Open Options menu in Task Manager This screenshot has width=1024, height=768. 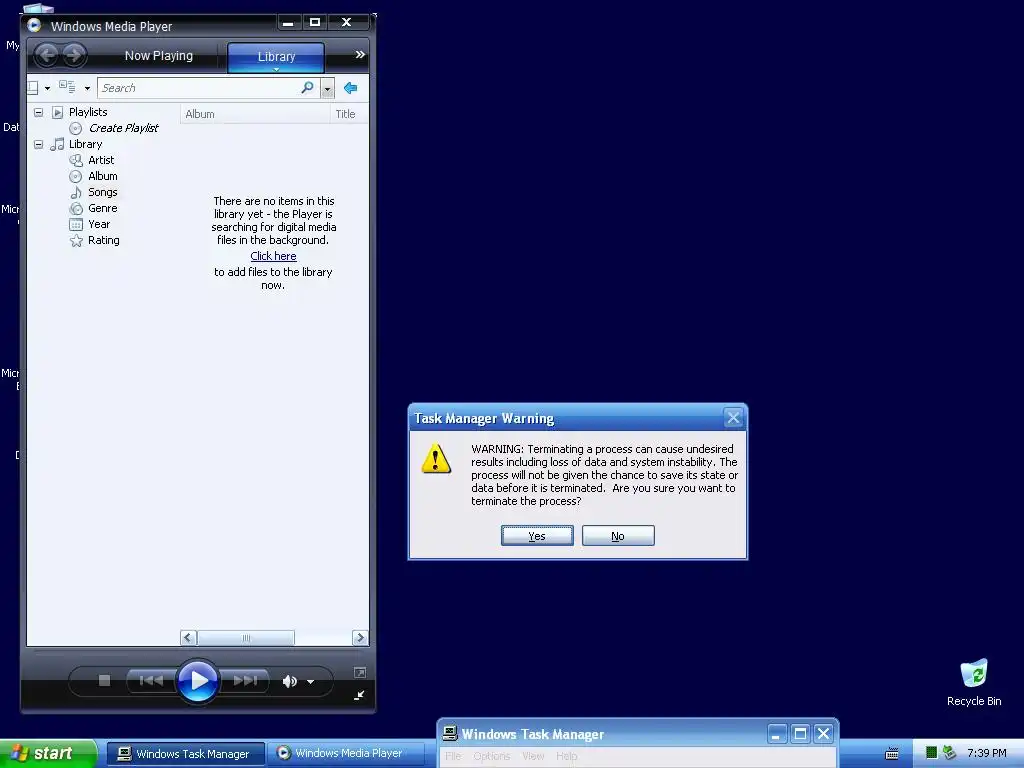click(x=492, y=756)
